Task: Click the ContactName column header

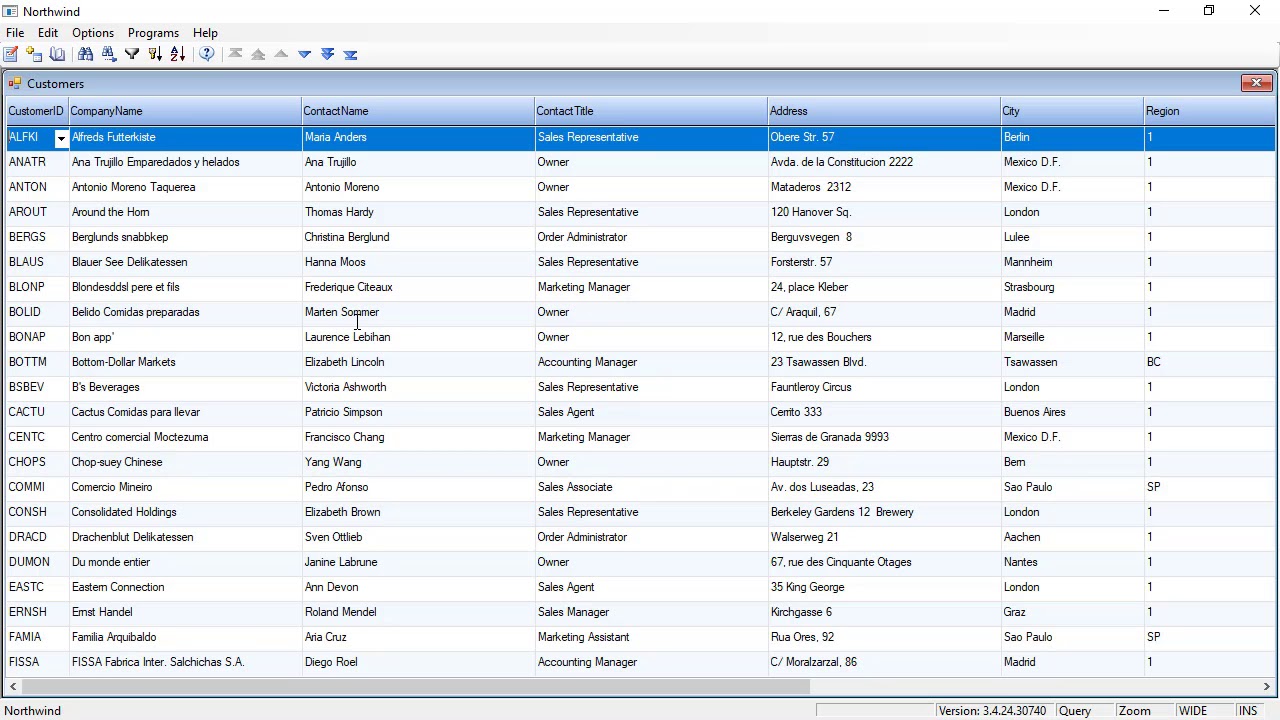Action: point(418,111)
